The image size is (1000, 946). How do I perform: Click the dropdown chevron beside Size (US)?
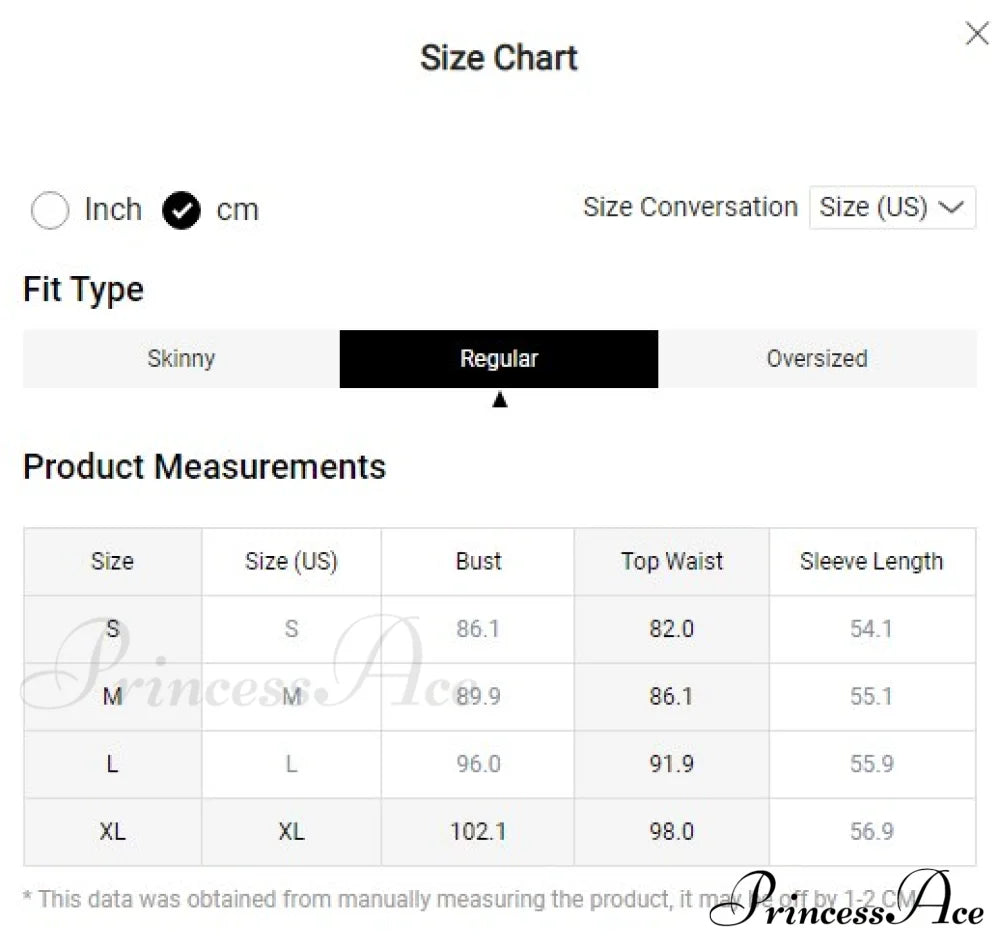pos(953,208)
